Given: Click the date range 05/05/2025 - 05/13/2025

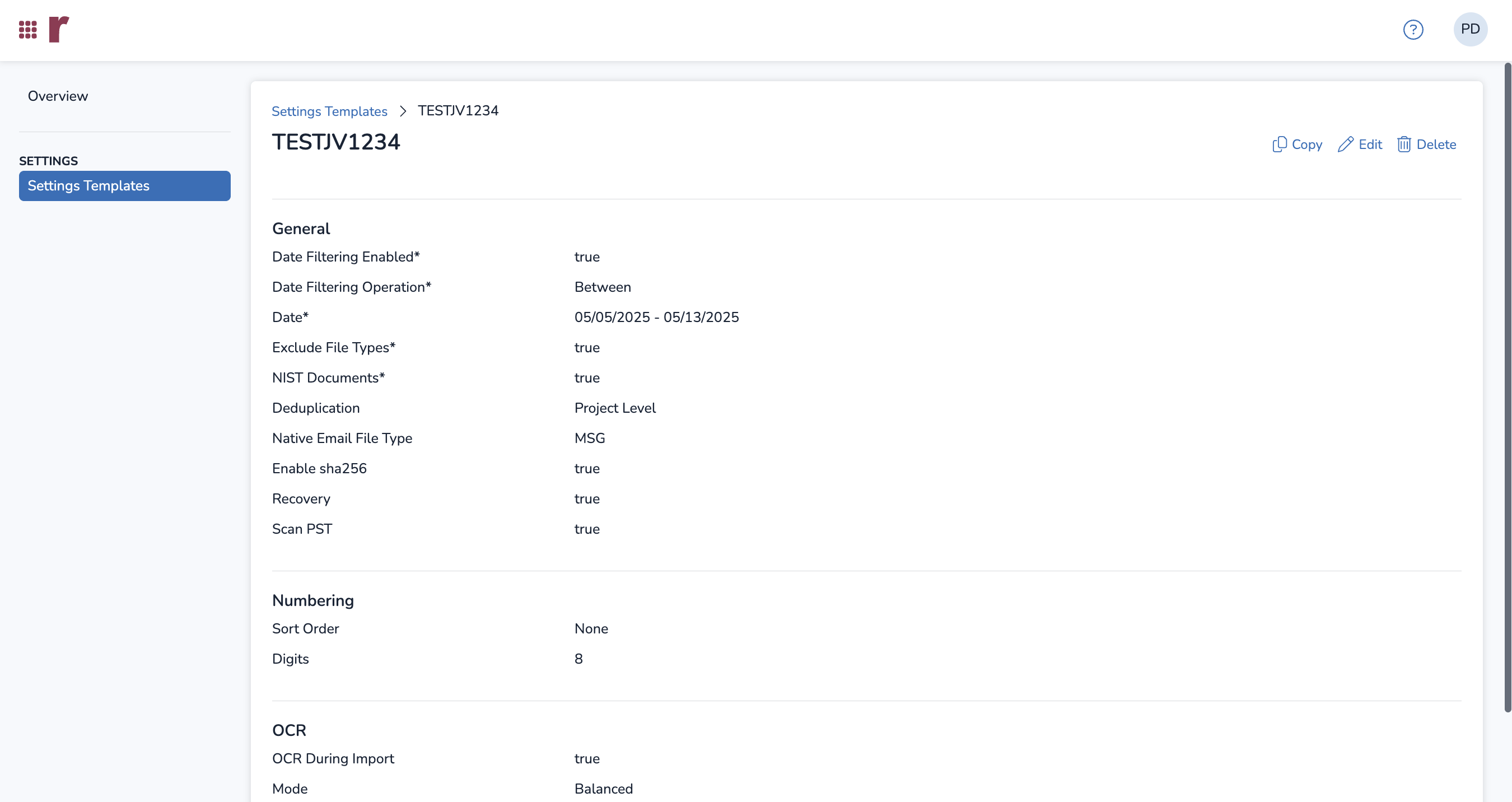Looking at the screenshot, I should tap(656, 318).
